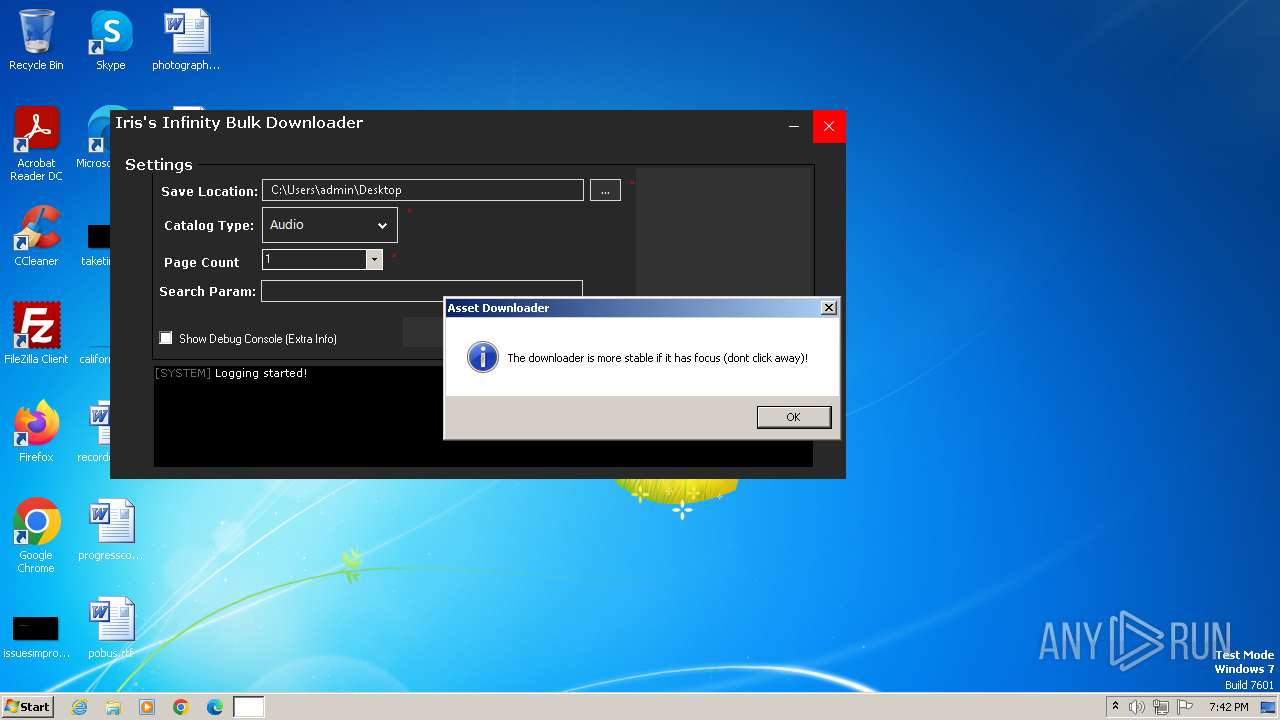
Task: Click OK in Asset Downloader dialog
Action: click(793, 417)
